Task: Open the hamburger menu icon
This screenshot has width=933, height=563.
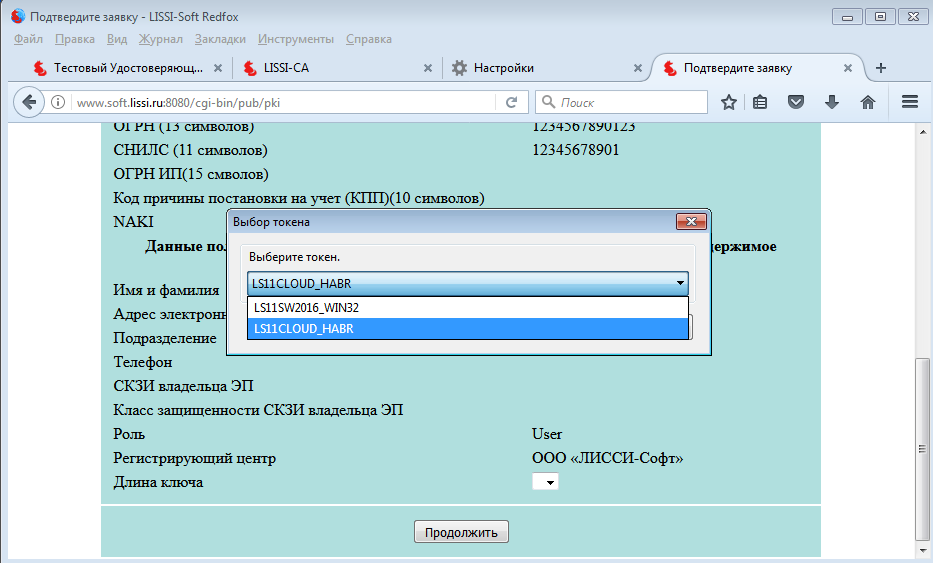Action: pos(910,102)
